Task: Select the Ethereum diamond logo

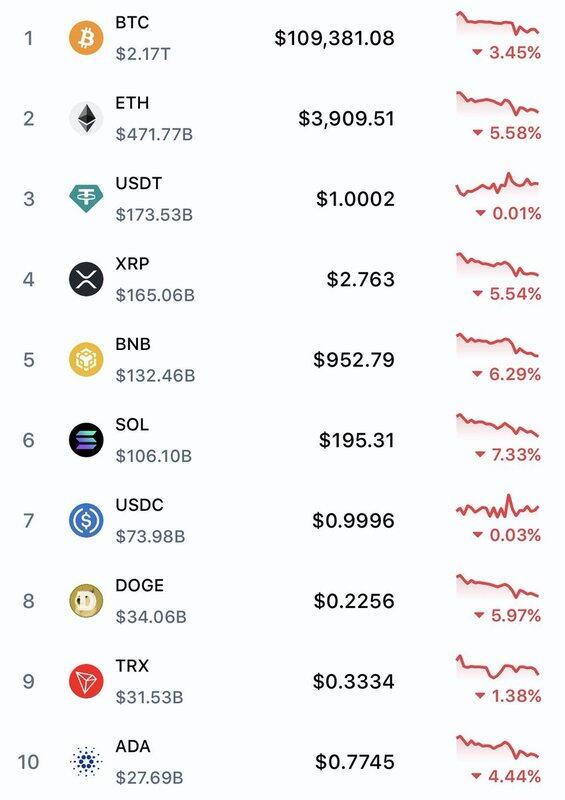Action: pyautogui.click(x=86, y=118)
